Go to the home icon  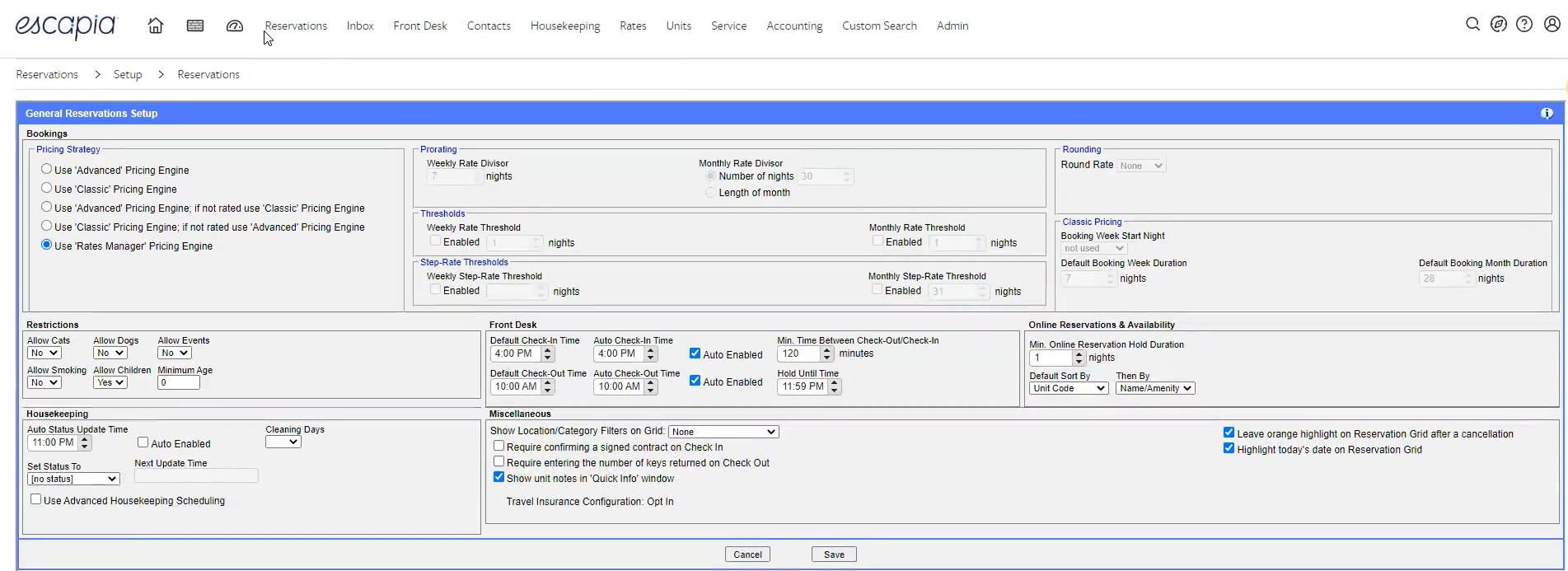(155, 26)
